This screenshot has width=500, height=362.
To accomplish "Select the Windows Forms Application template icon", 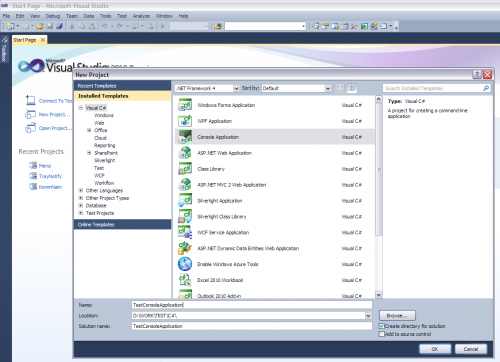I will [185, 105].
